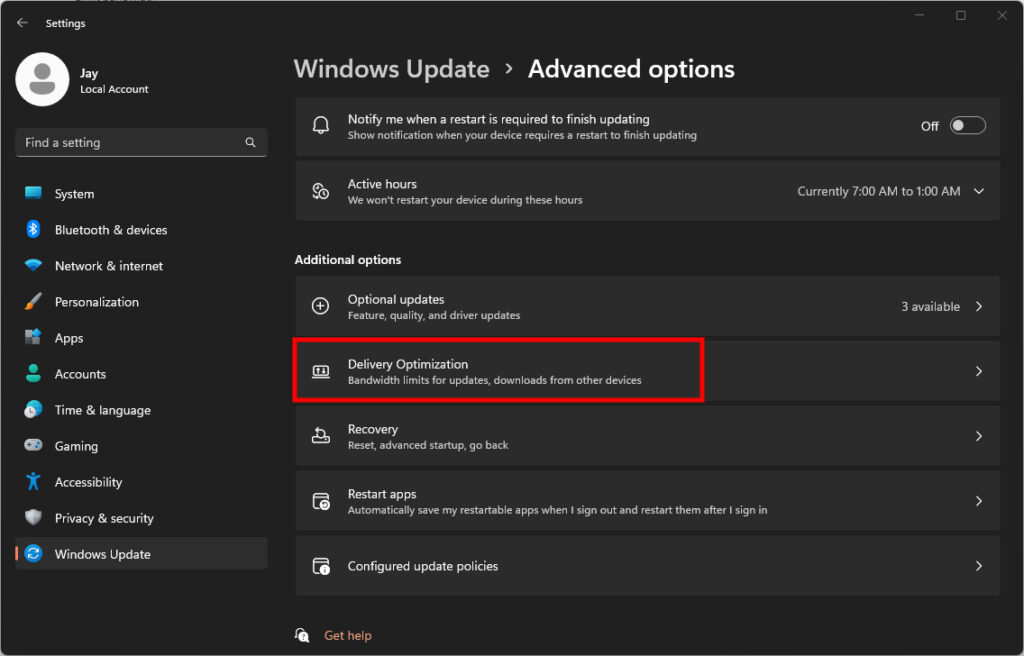Click the Find a setting search field
Image resolution: width=1024 pixels, height=656 pixels.
140,142
